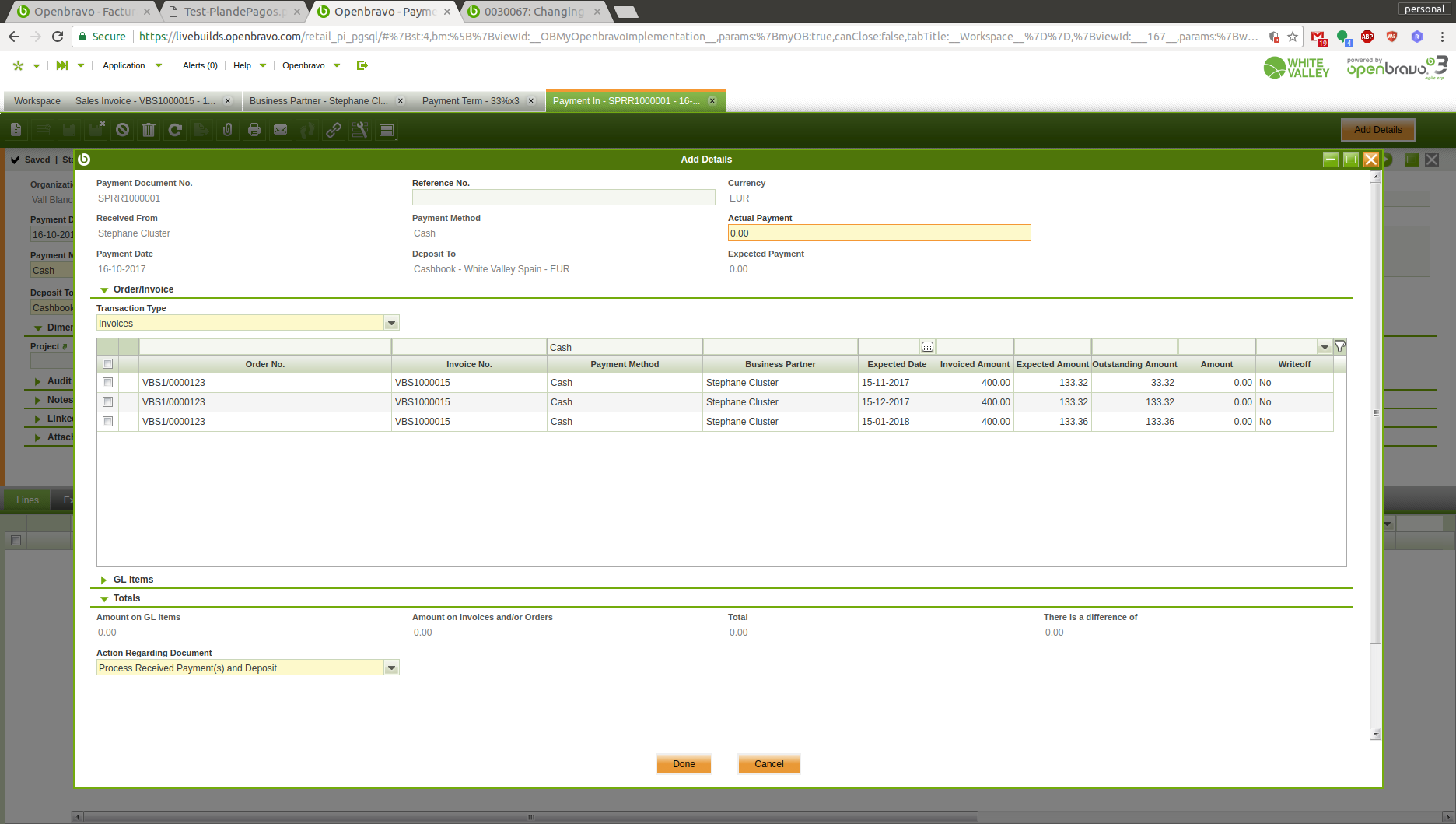This screenshot has width=1456, height=824.
Task: Open the Transaction Type dropdown
Action: tap(391, 324)
